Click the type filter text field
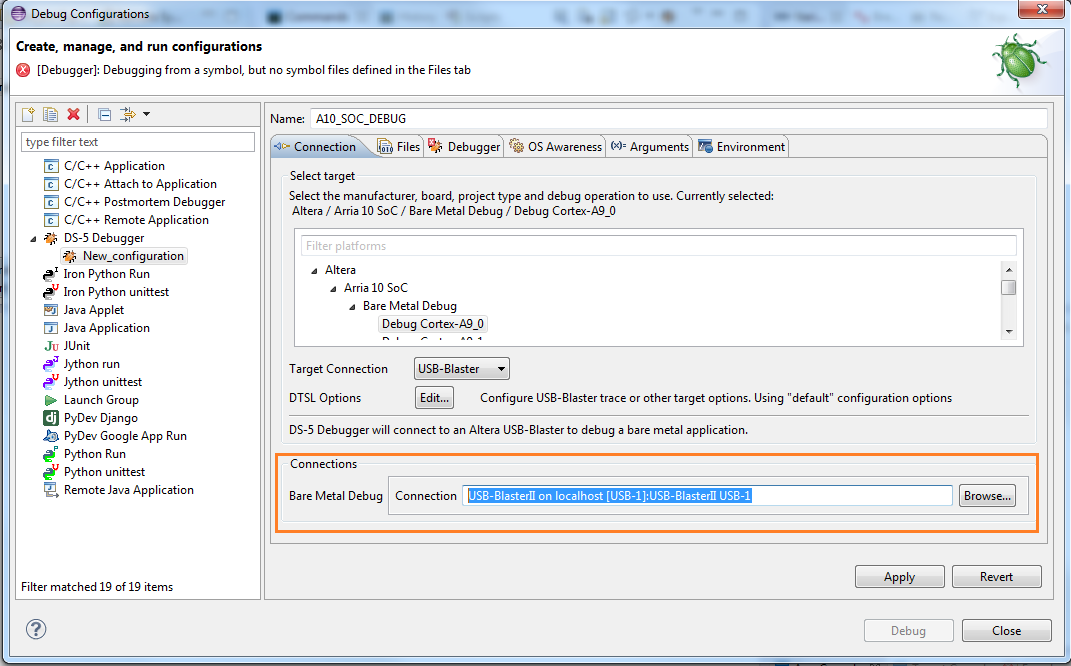The image size is (1071, 666). (x=138, y=142)
